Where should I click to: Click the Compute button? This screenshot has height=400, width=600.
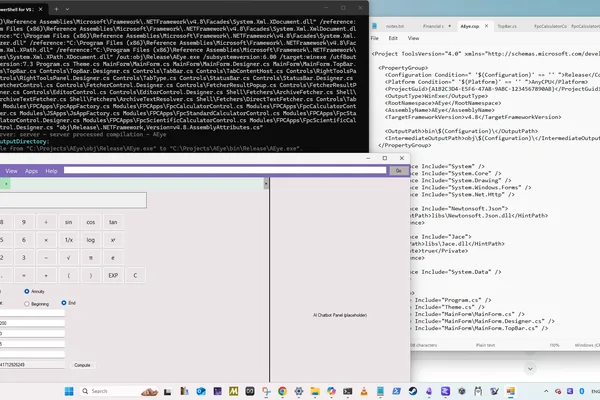click(x=82, y=365)
